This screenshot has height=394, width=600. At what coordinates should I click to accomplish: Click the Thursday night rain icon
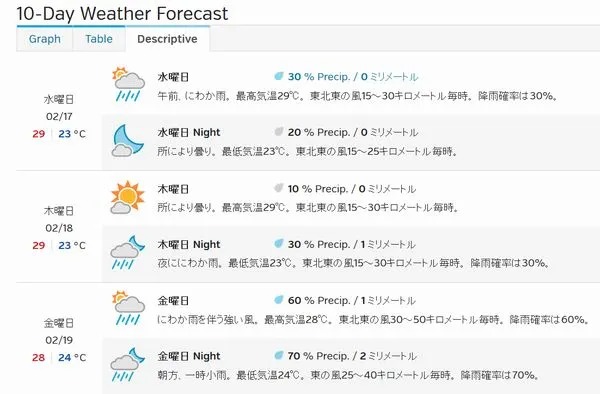pyautogui.click(x=127, y=252)
